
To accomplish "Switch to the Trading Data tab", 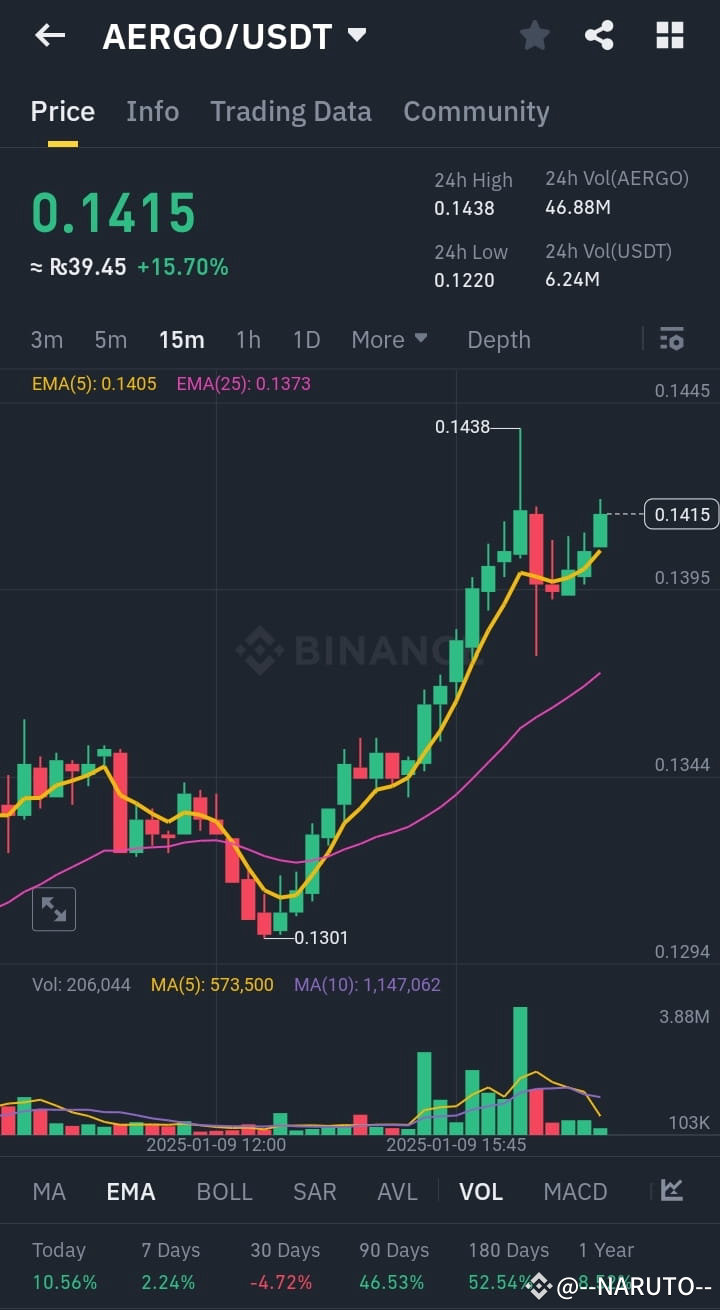I will [x=290, y=112].
